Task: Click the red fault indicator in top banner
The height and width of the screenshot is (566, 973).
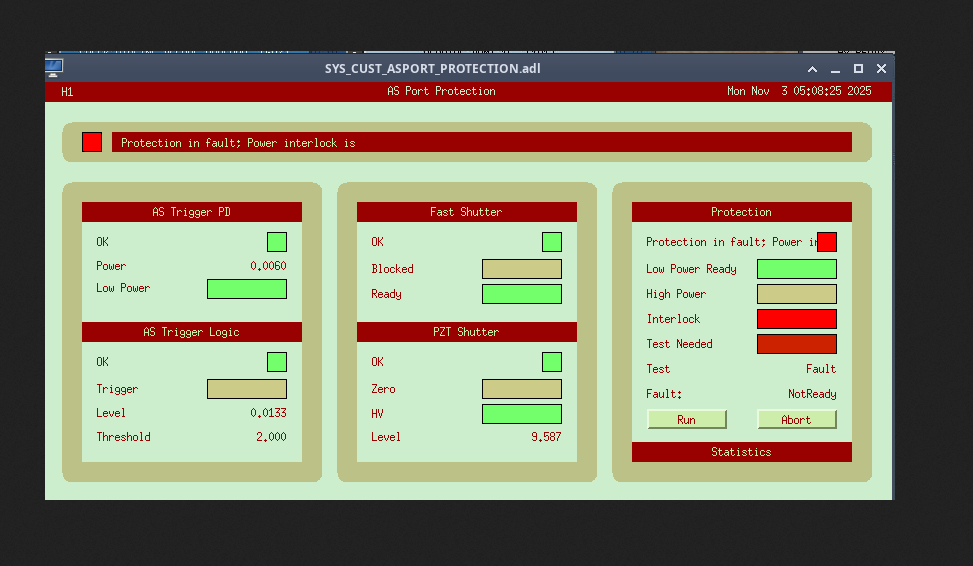Action: coord(92,142)
